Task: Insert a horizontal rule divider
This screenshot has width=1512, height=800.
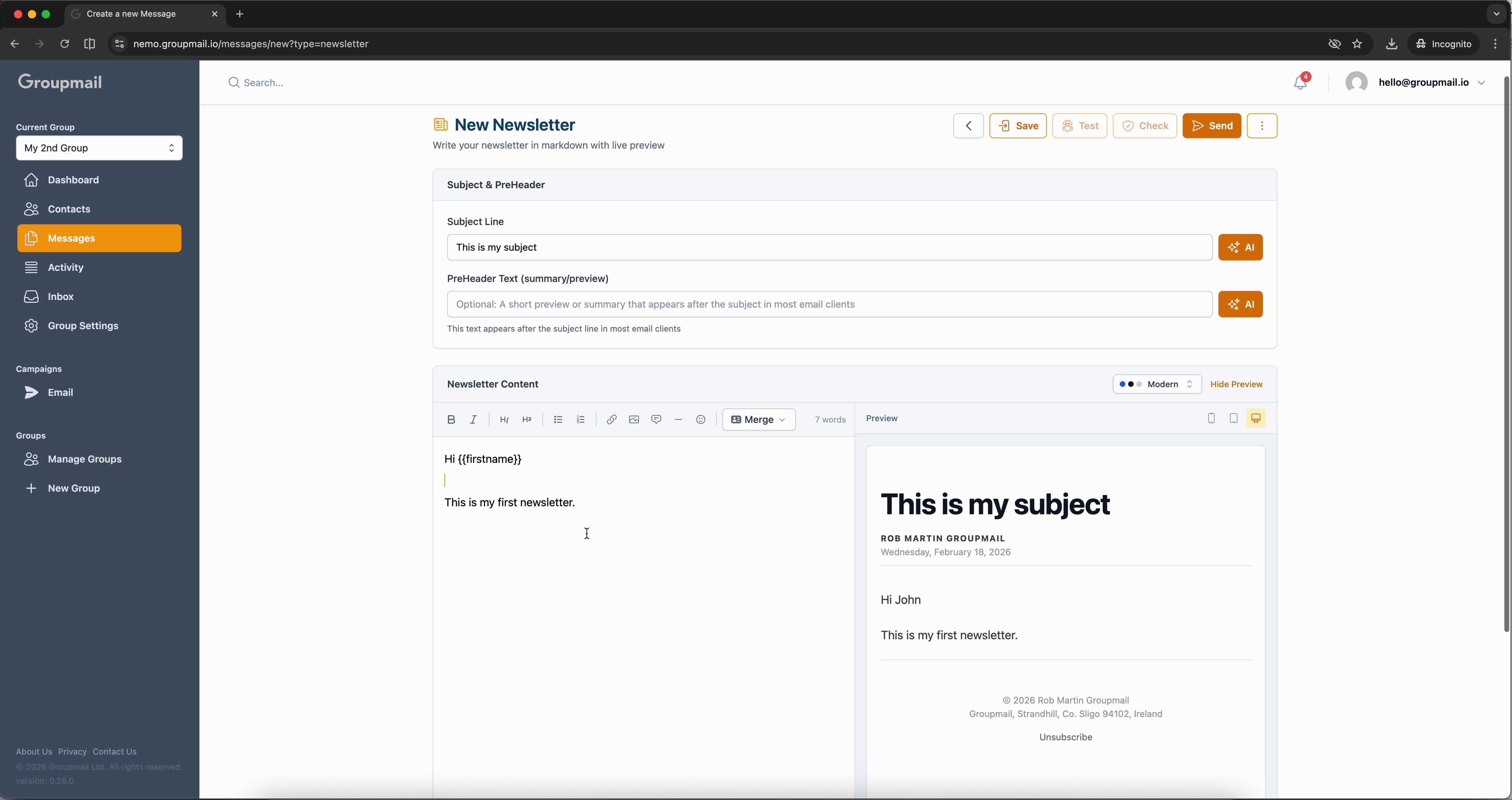Action: click(678, 419)
